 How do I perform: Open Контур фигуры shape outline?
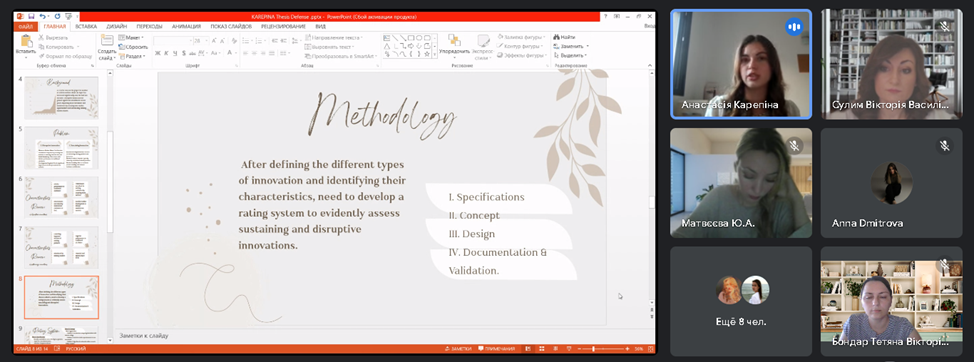[521, 47]
